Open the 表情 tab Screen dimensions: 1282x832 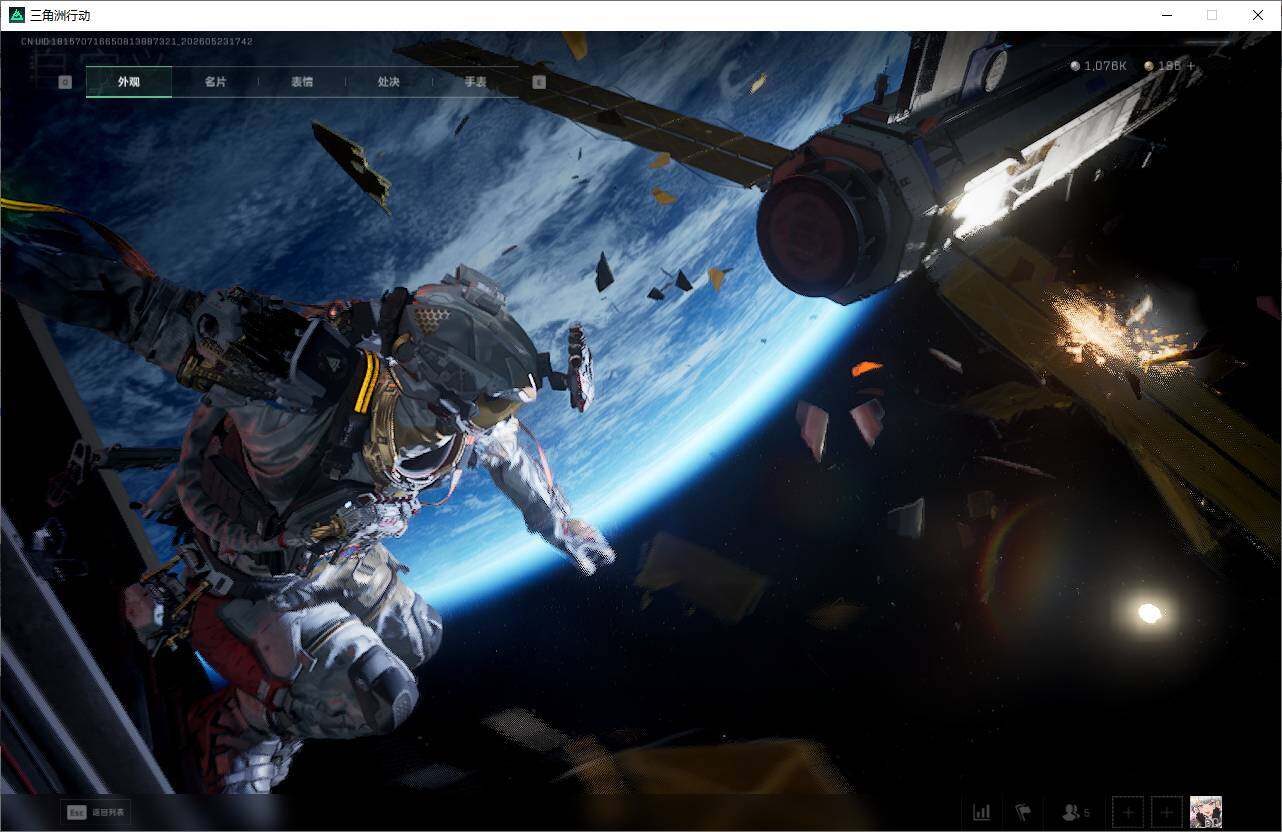[302, 82]
